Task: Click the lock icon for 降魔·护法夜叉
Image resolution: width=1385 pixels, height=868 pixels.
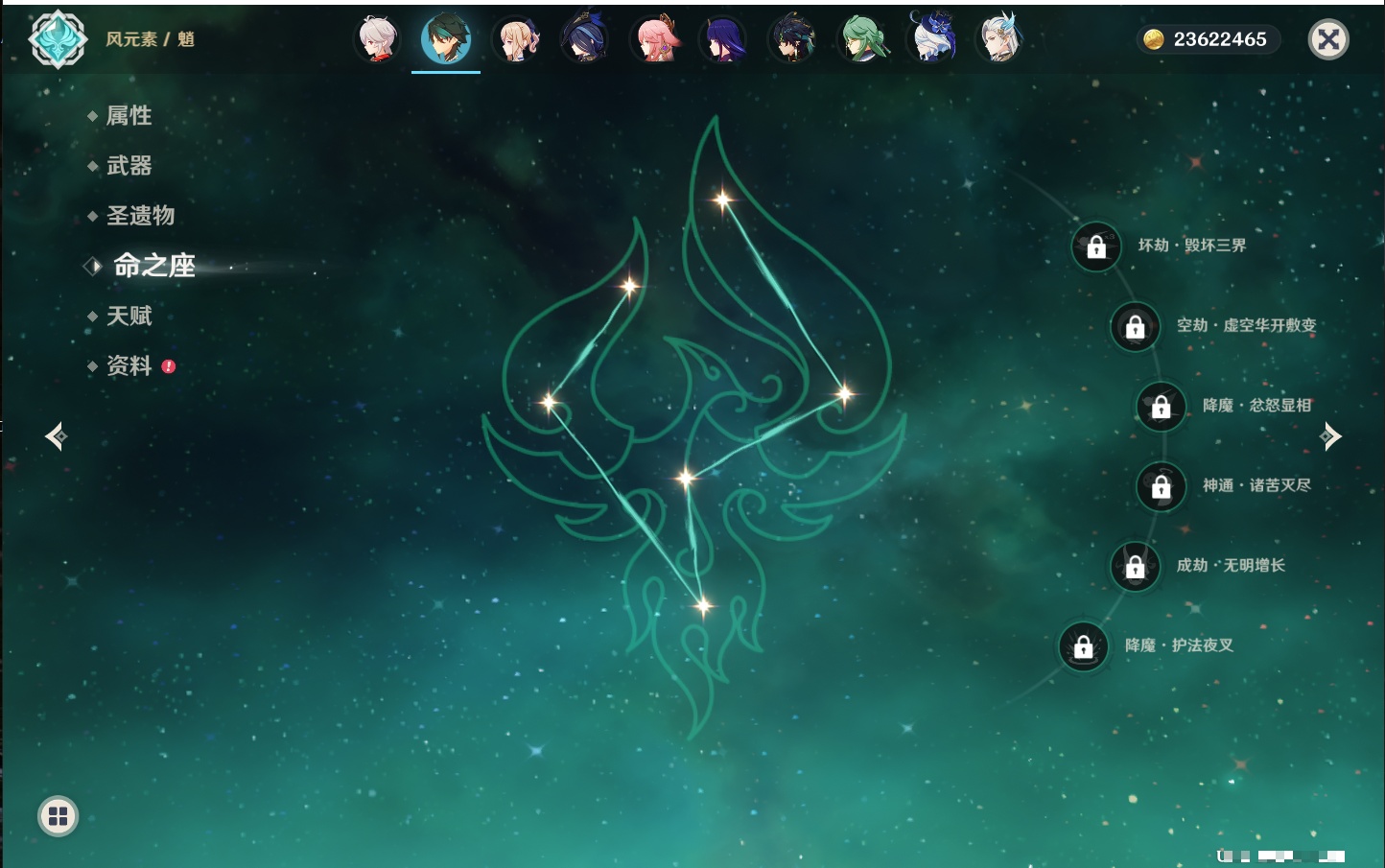Action: (x=1084, y=646)
